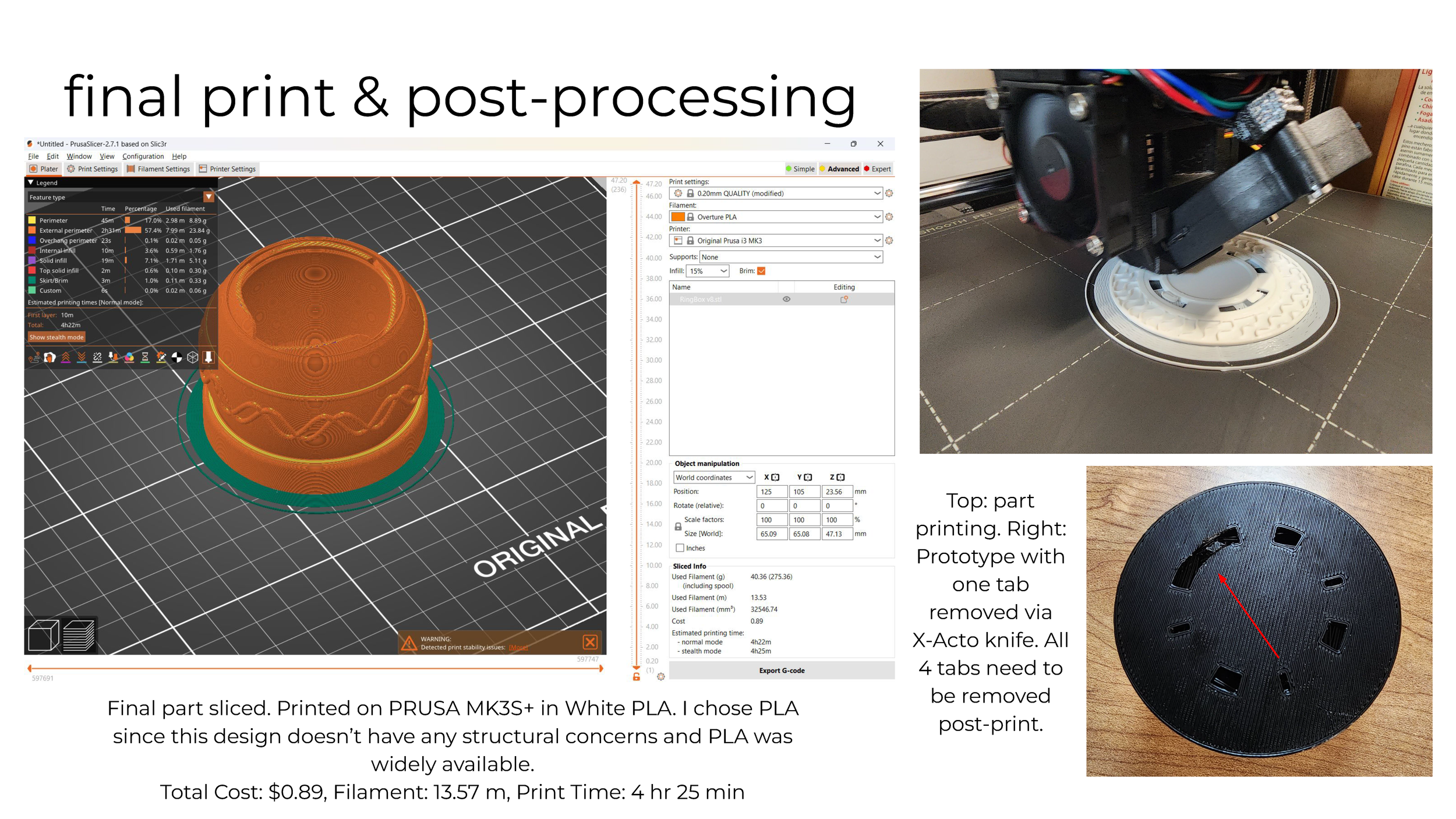Click edit icon for RingBox v8.stl
1456x819 pixels.
click(x=843, y=299)
